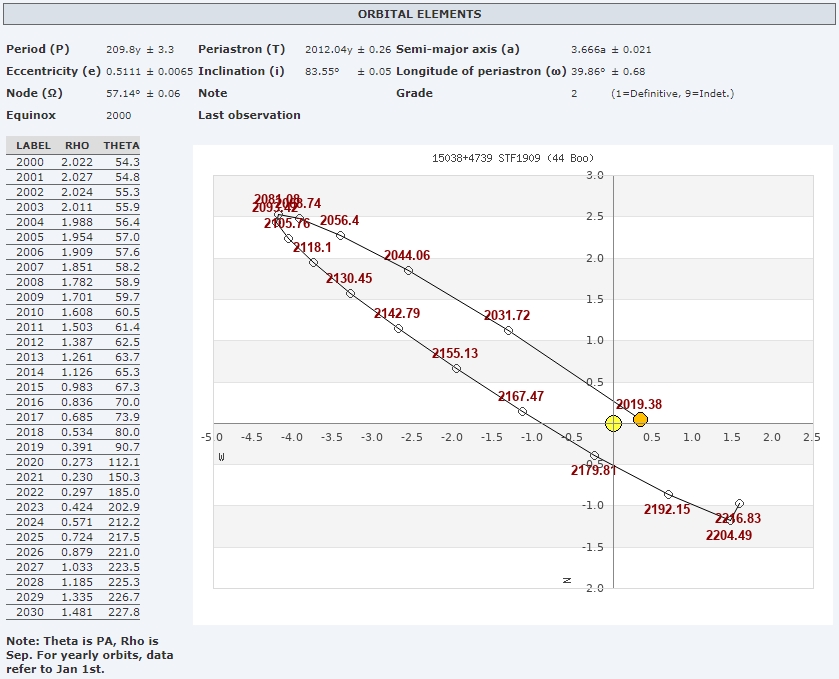839x679 pixels.
Task: Click the 2019.38 orbit label
Action: 638,404
